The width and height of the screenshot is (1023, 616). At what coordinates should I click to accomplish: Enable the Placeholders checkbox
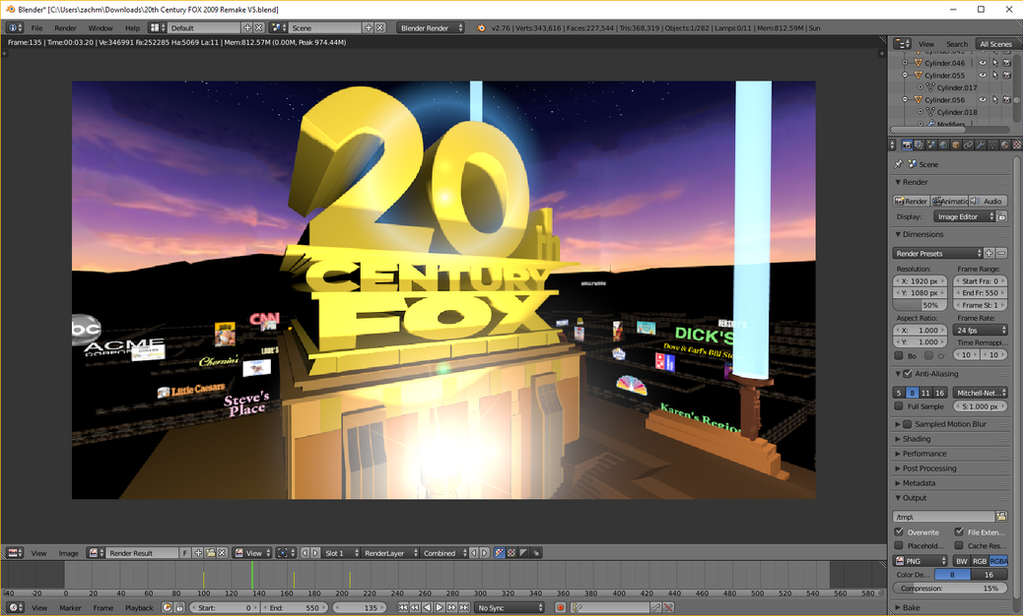[x=899, y=546]
